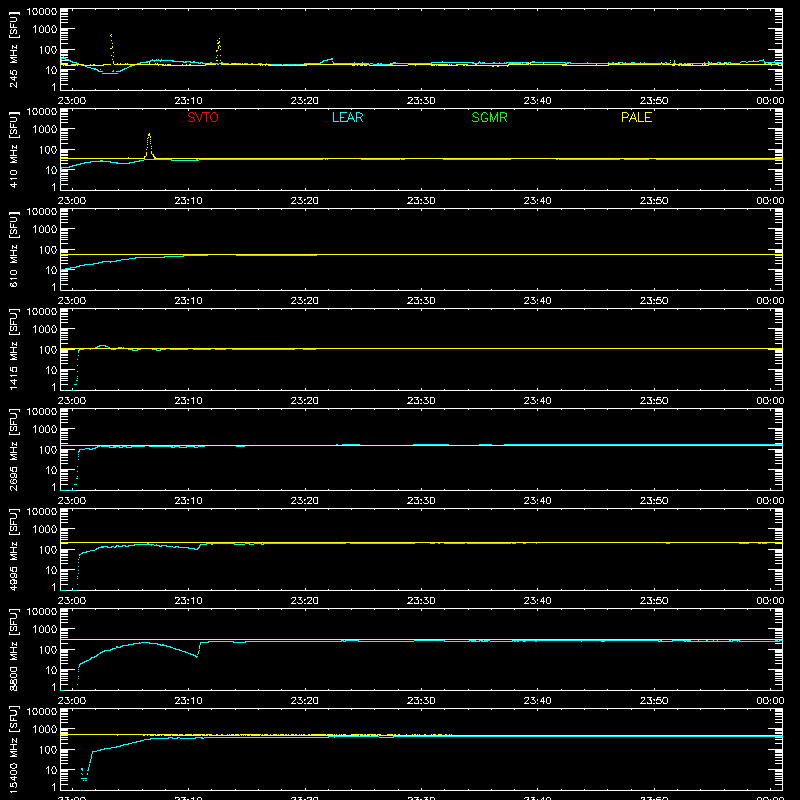Select the 610 MHz [SFU] axis title
Image resolution: width=800 pixels, height=800 pixels.
pos(14,249)
